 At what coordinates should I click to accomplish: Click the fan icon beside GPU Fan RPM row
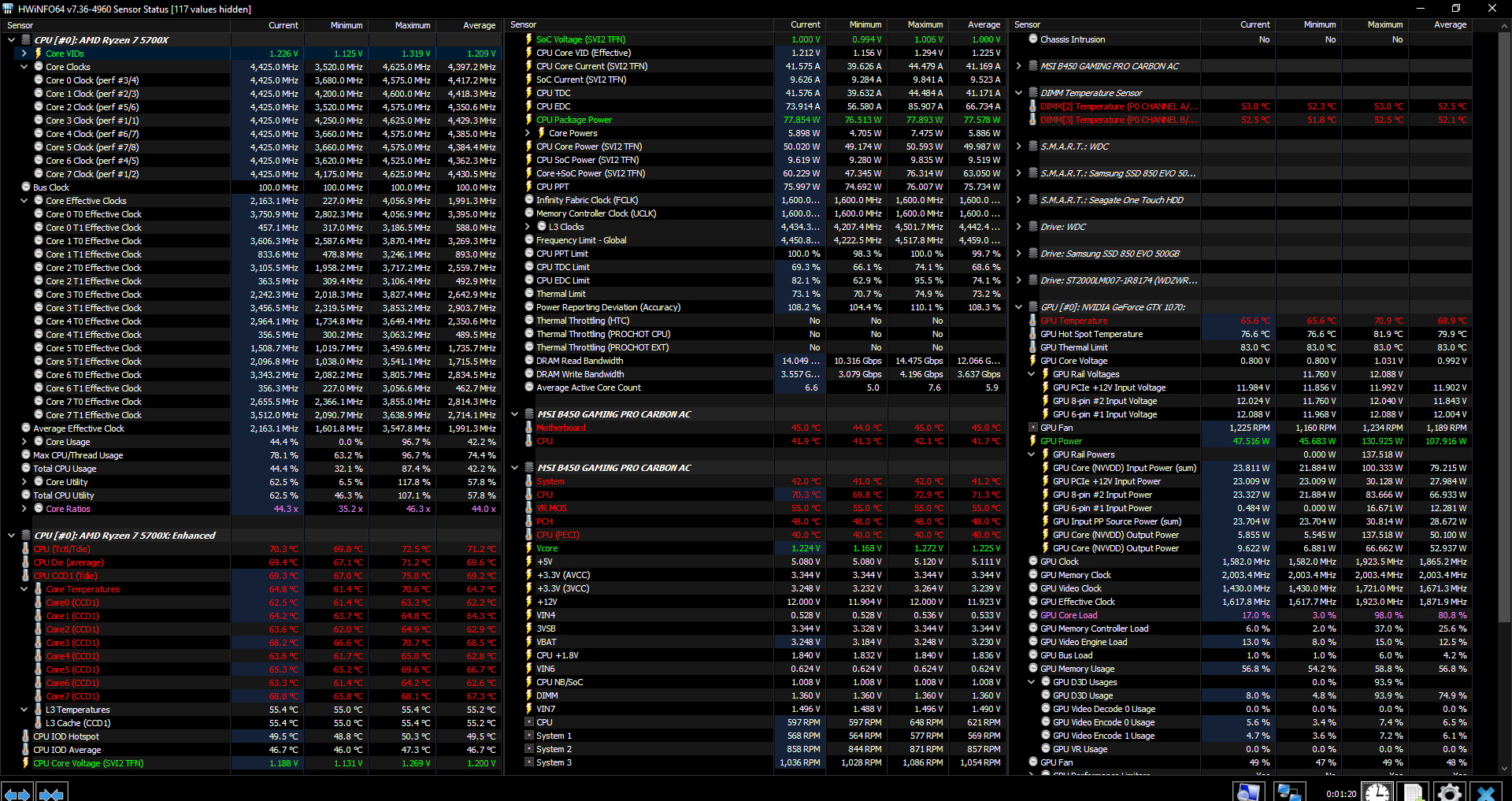coord(1032,428)
